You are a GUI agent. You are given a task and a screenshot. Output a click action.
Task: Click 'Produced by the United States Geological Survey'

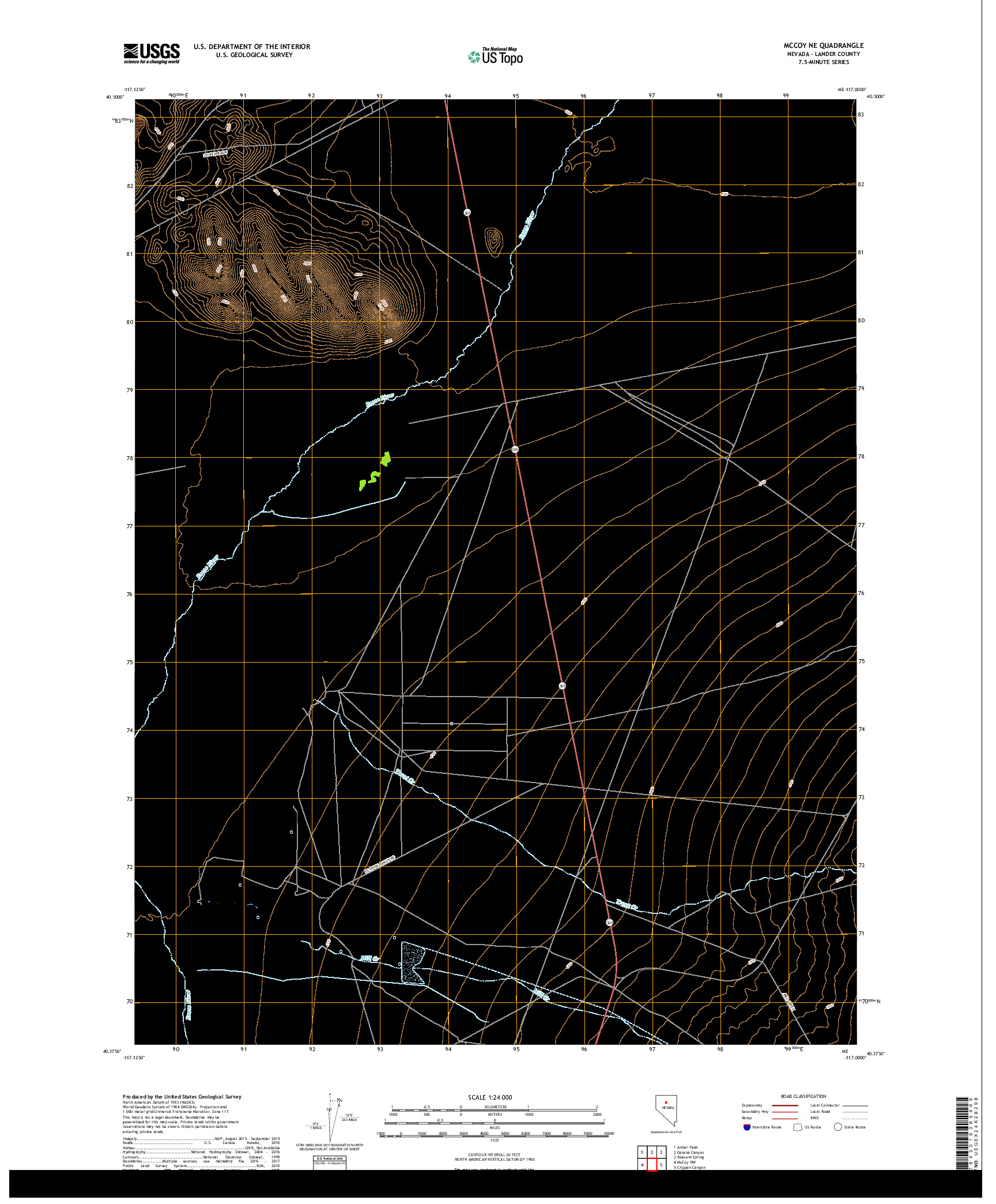182,1097
